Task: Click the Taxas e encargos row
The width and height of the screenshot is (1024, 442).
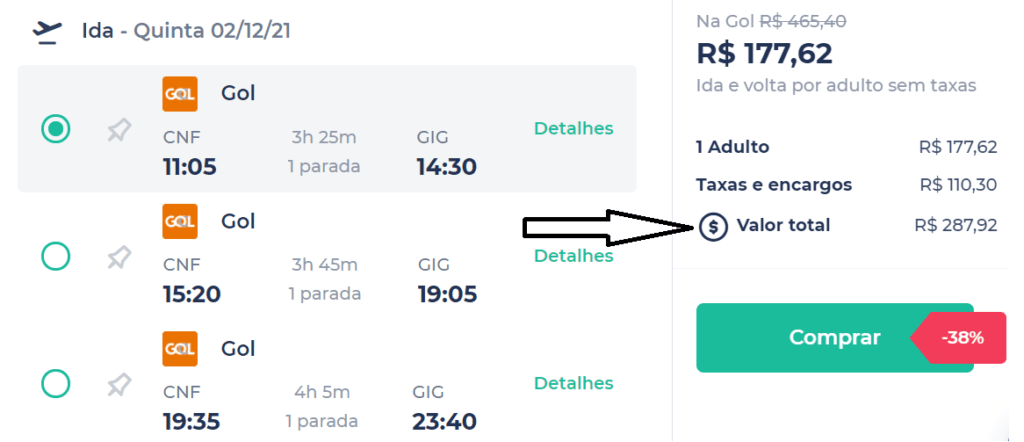Action: tap(847, 185)
